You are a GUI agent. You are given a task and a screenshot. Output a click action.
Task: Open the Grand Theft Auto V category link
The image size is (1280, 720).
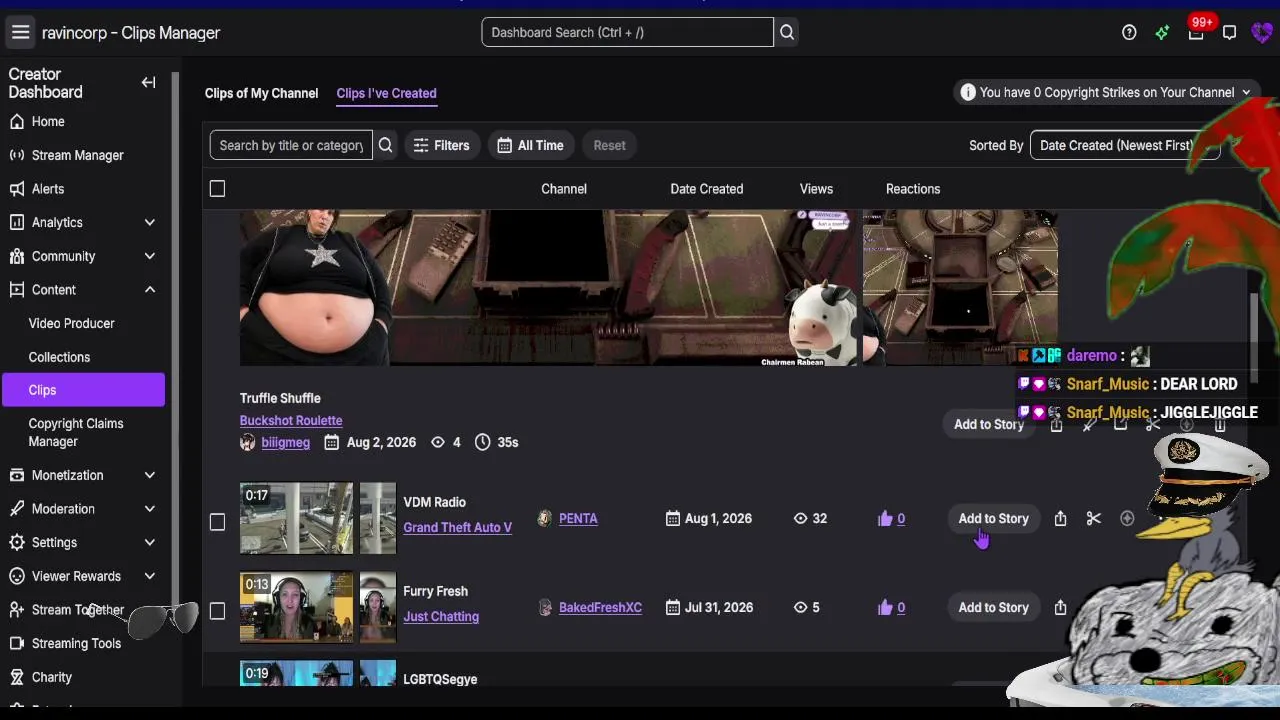[457, 527]
